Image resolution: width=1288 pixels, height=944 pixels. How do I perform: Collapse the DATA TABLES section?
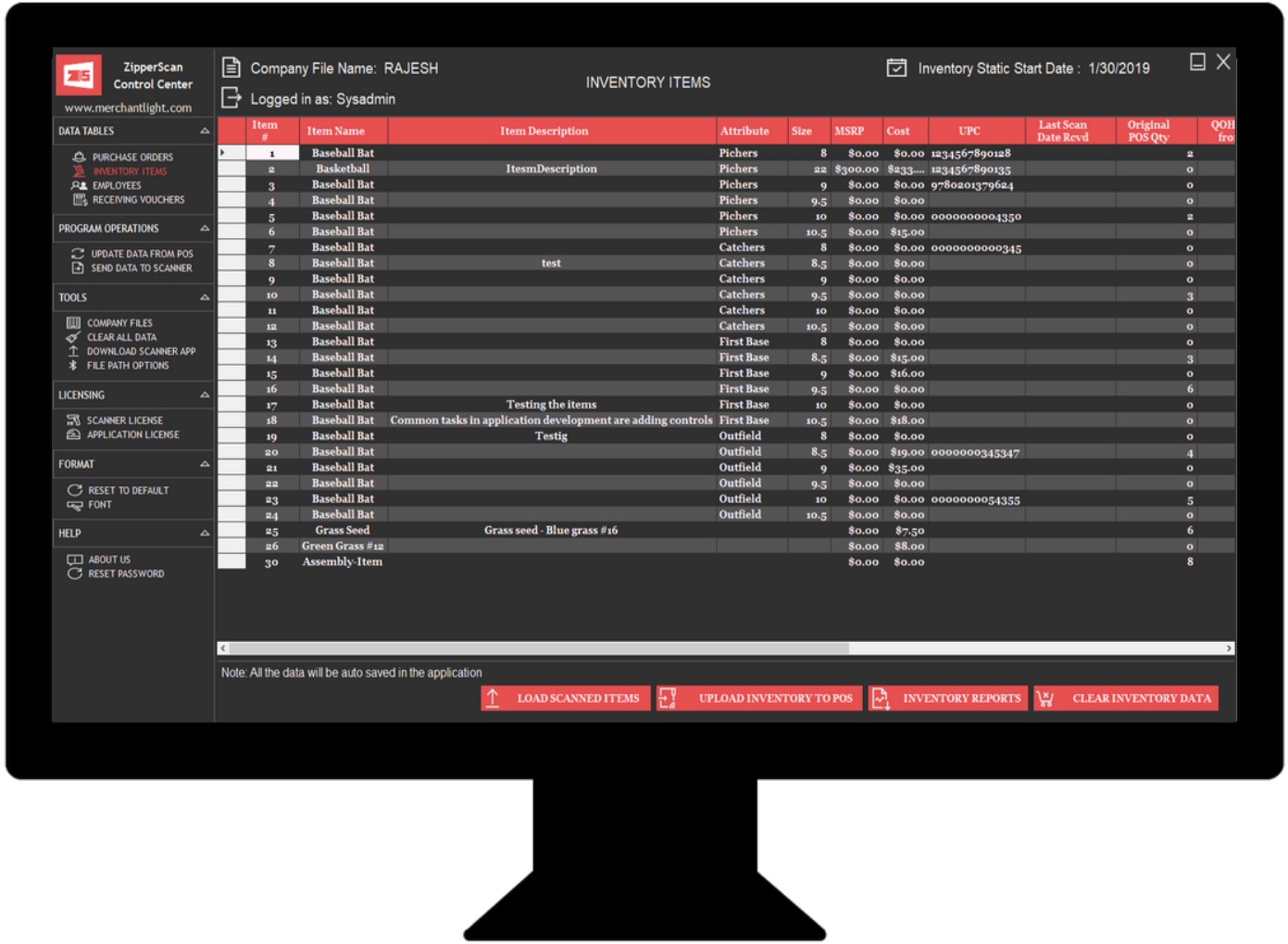point(205,131)
